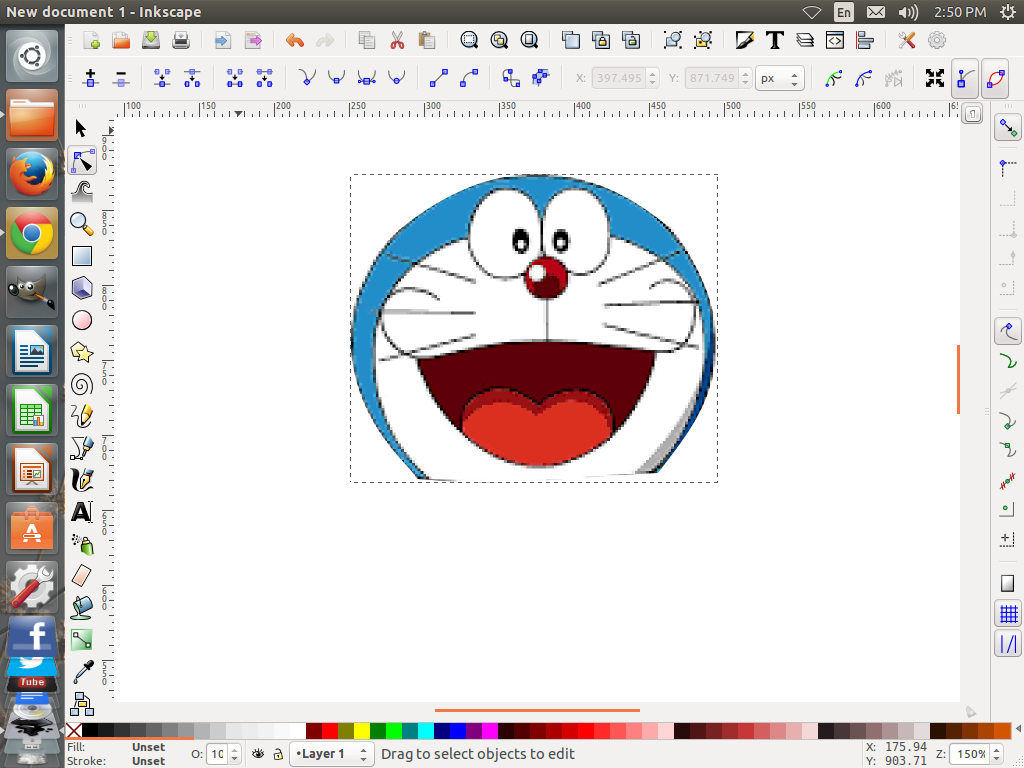Zoom to fit selection icon
The width and height of the screenshot is (1024, 768).
point(469,40)
